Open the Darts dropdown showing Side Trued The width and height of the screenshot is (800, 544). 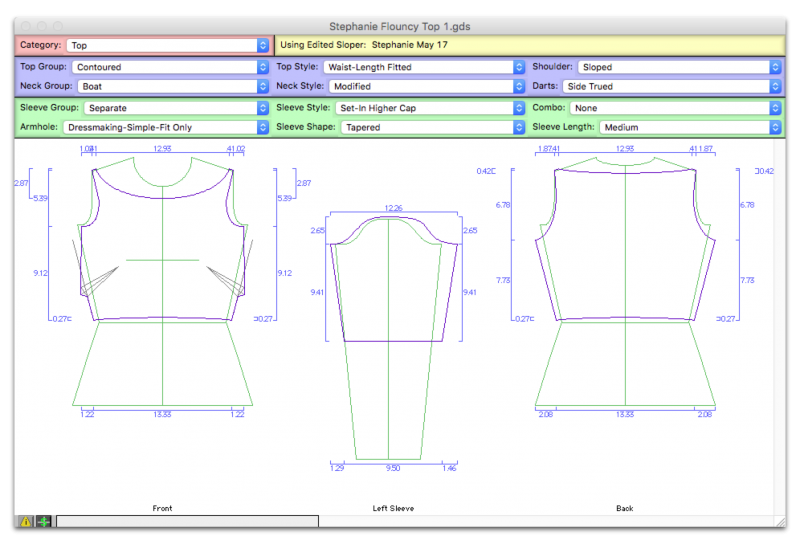[x=671, y=86]
